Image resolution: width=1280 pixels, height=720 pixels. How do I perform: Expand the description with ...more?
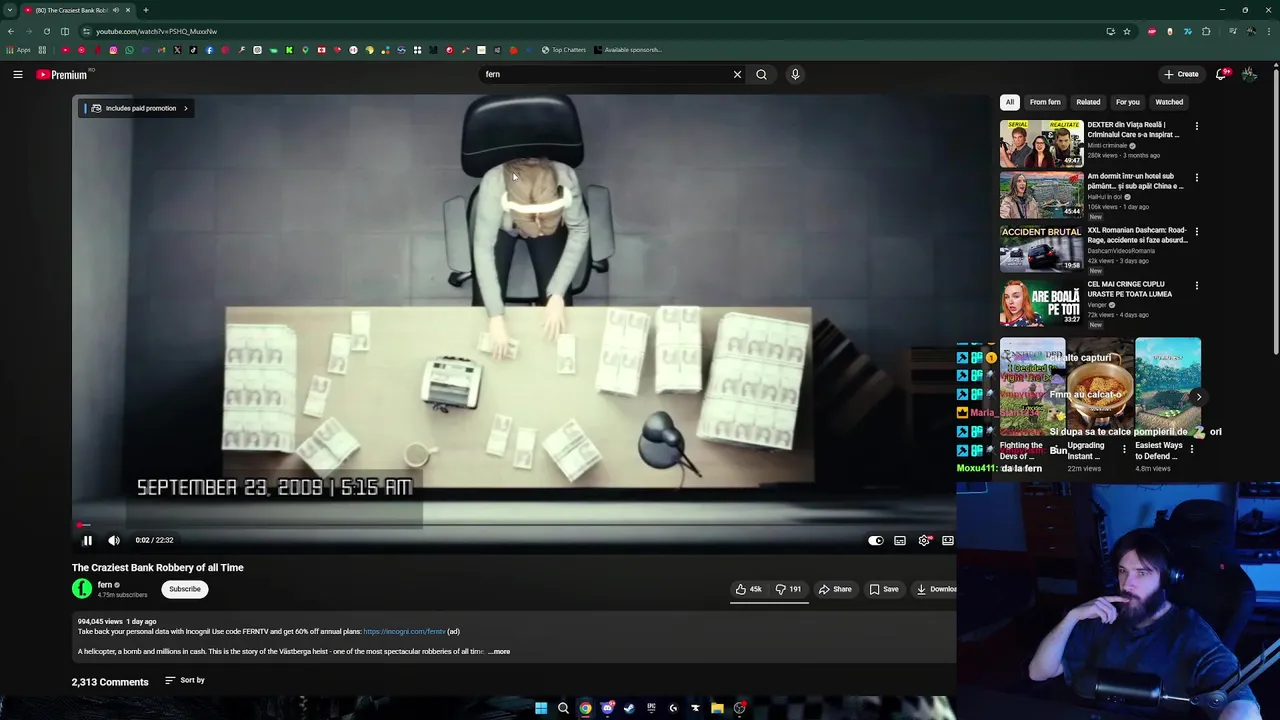point(499,652)
